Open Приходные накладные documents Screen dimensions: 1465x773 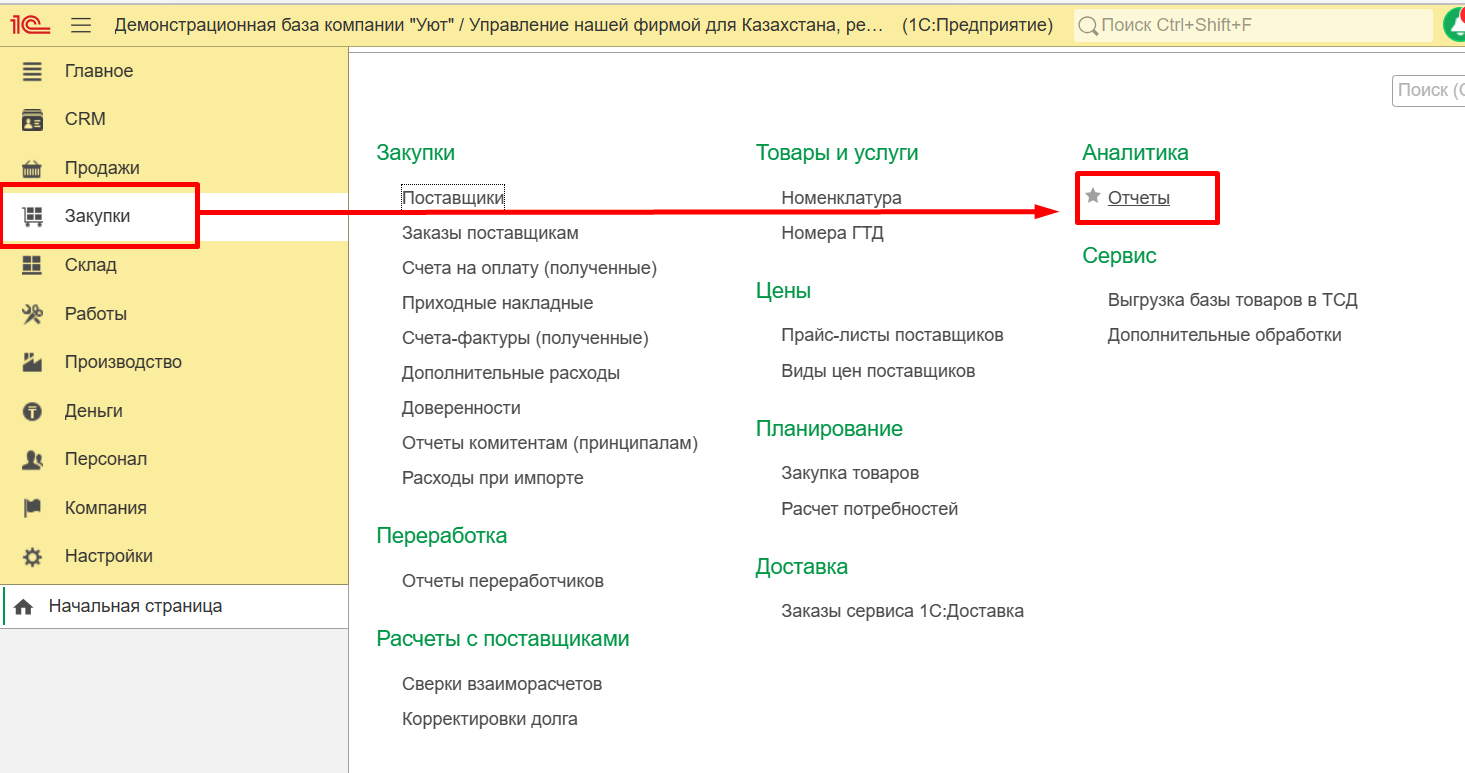[497, 303]
